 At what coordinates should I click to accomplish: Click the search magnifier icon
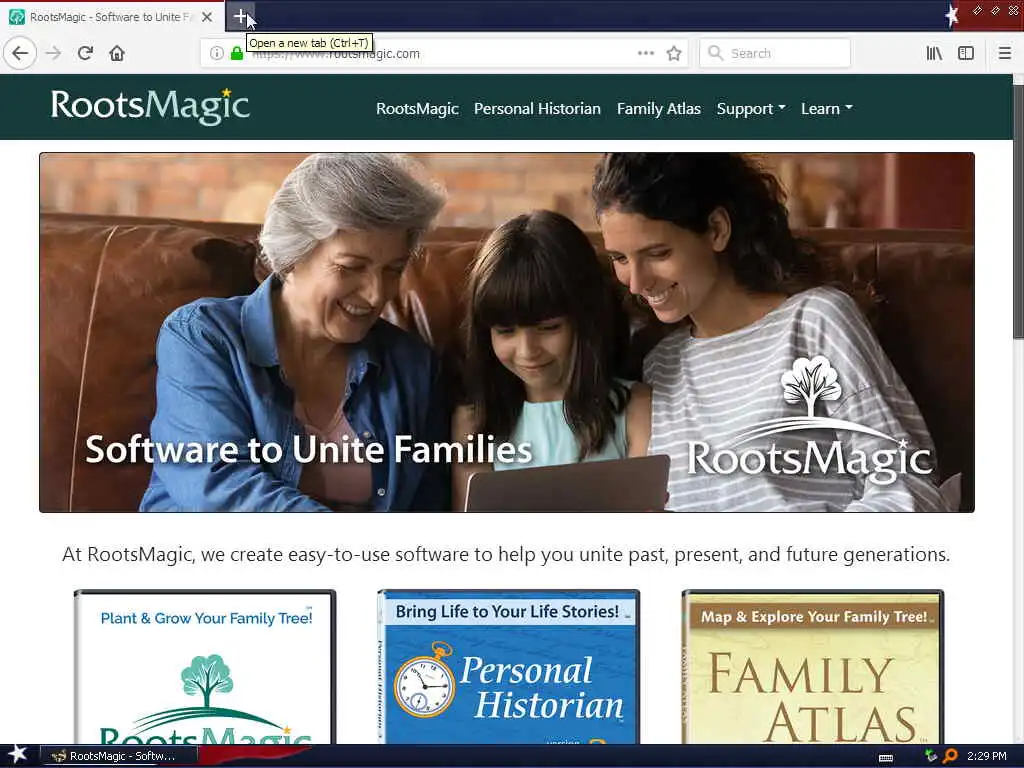click(715, 53)
